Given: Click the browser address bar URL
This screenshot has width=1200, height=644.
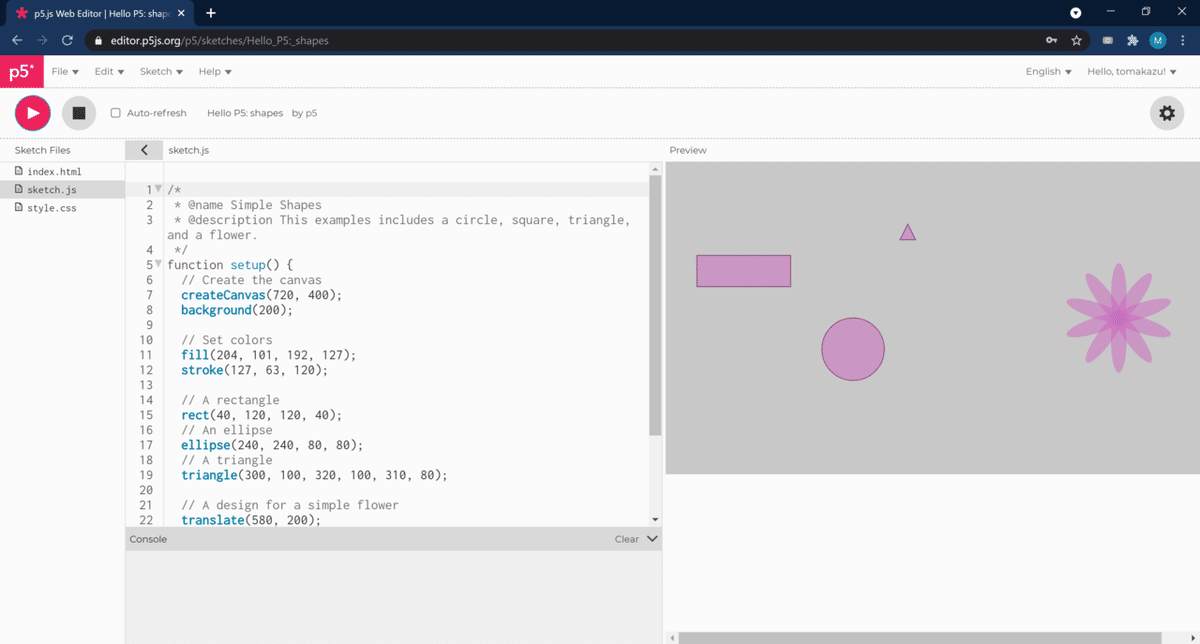Looking at the screenshot, I should [x=218, y=41].
